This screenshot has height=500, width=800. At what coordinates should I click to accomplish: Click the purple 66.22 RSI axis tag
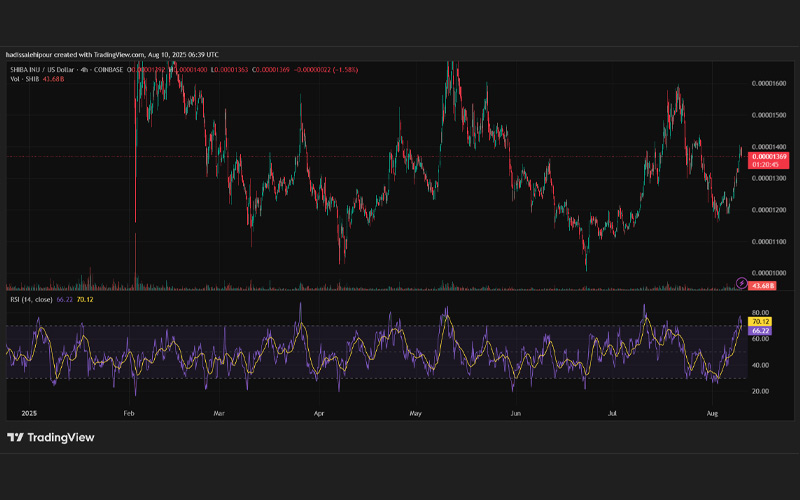pyautogui.click(x=760, y=331)
